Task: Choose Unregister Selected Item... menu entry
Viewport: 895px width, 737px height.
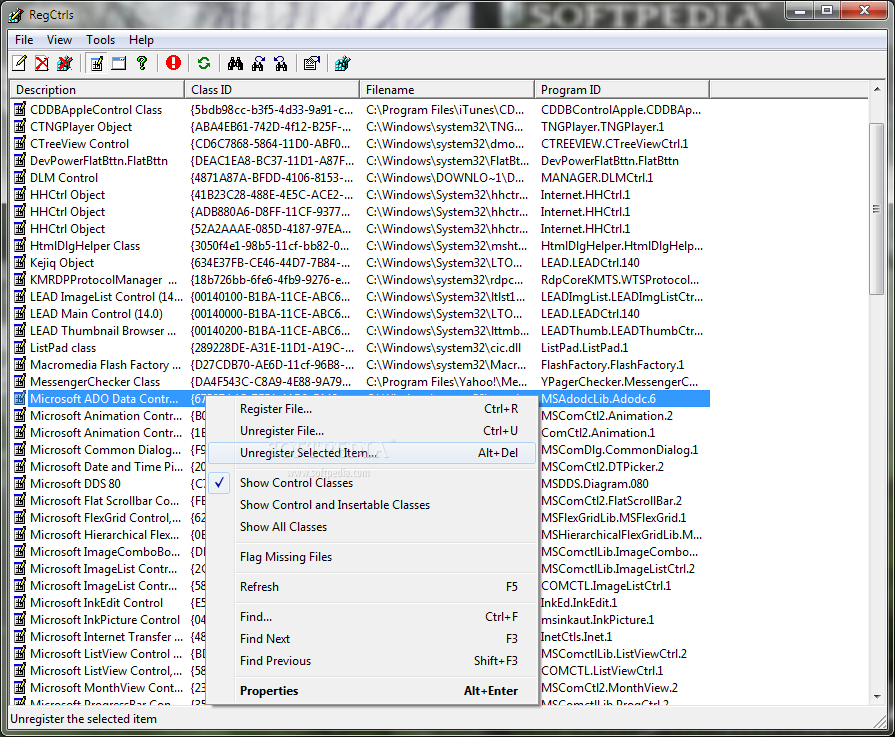Action: (372, 453)
